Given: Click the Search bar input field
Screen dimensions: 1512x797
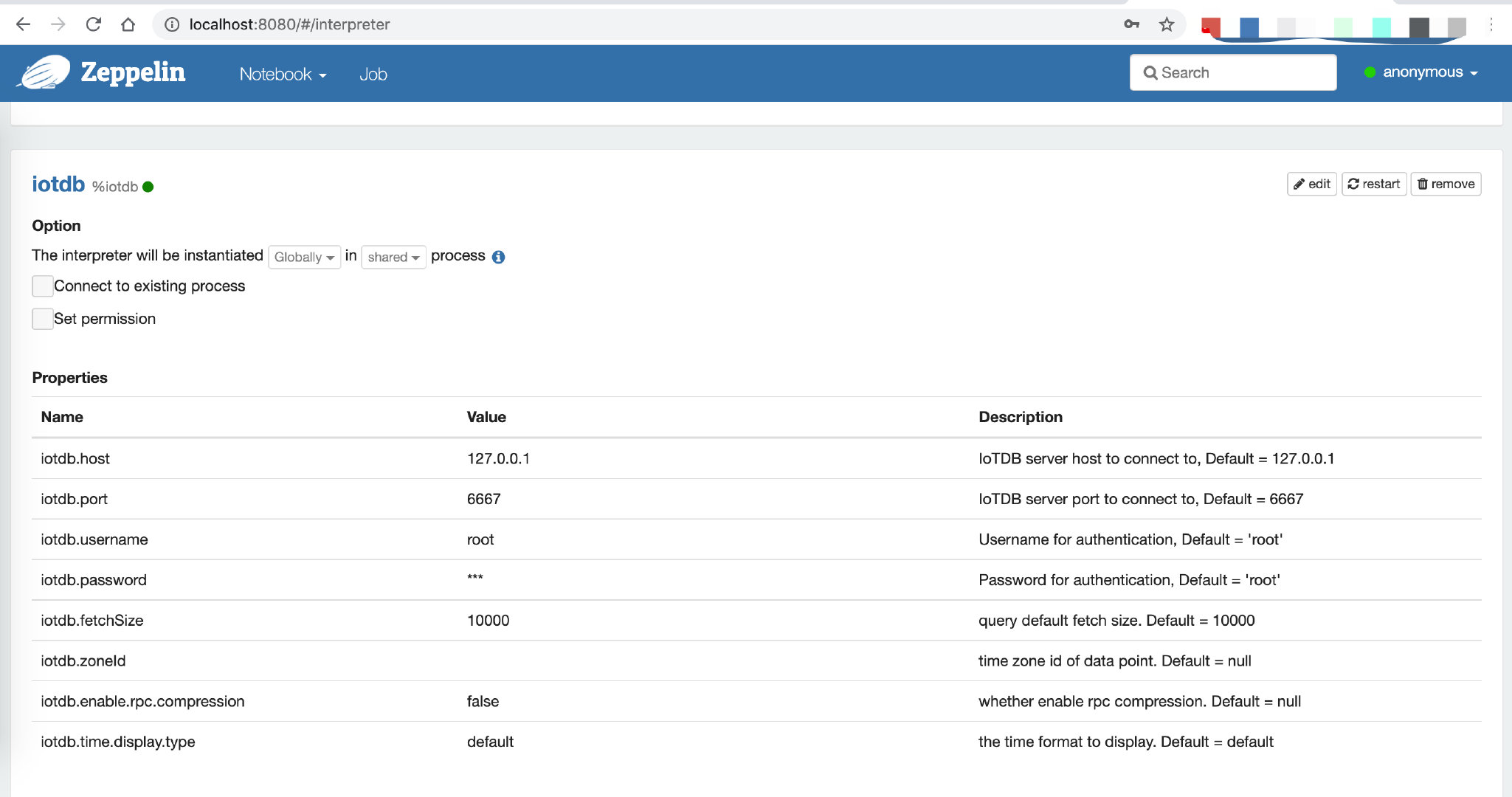Looking at the screenshot, I should tap(1233, 72).
